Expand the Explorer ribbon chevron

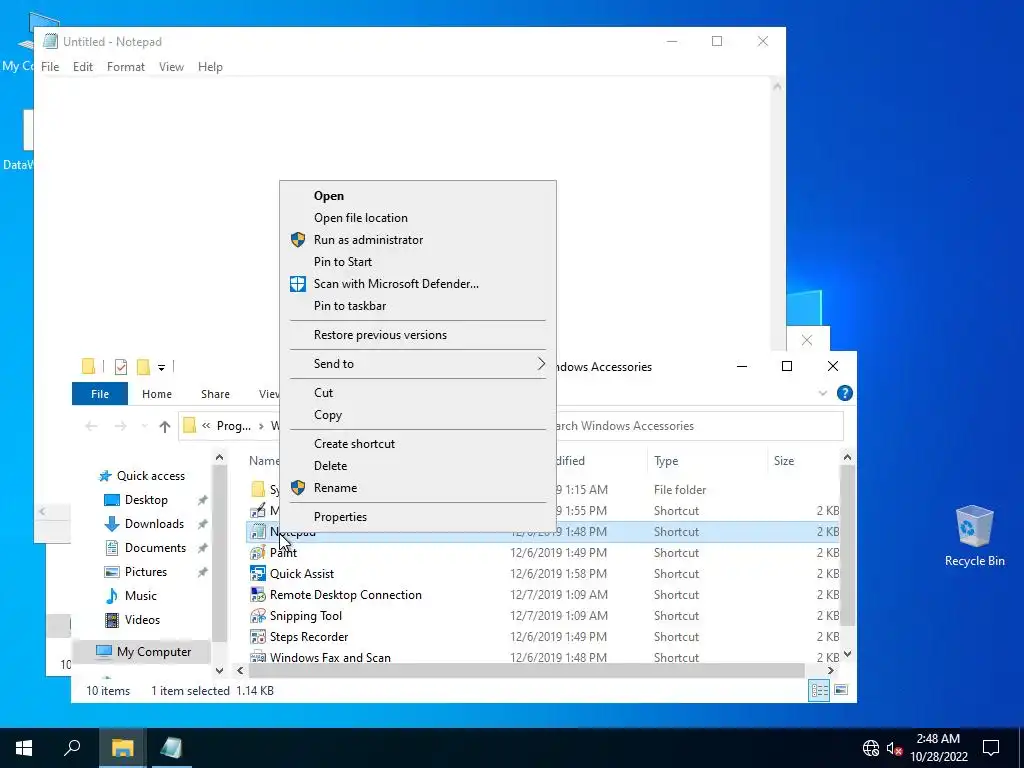point(823,393)
